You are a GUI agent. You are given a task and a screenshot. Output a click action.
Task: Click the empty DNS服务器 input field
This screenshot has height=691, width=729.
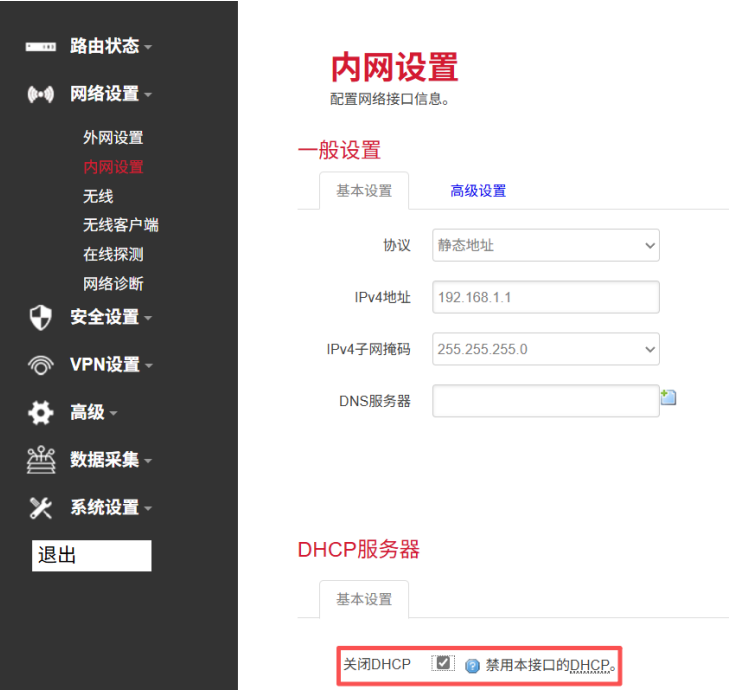pyautogui.click(x=546, y=400)
